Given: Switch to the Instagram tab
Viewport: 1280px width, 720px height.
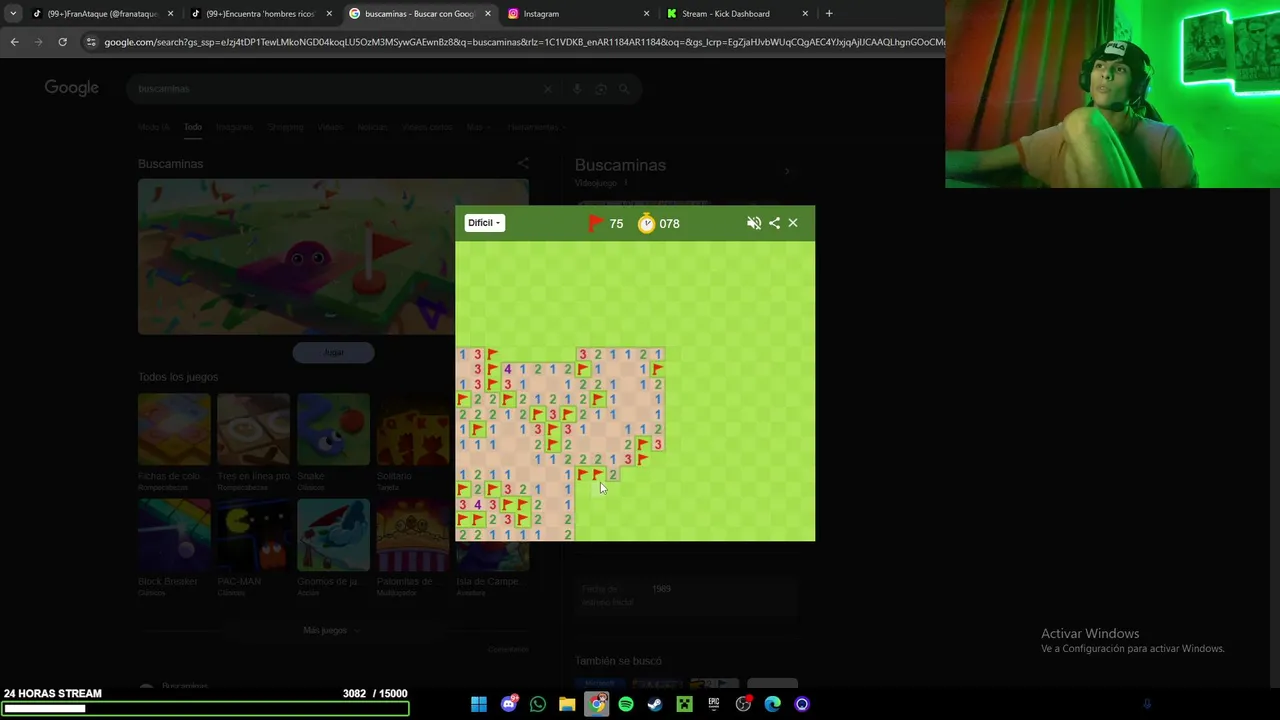Looking at the screenshot, I should [577, 14].
